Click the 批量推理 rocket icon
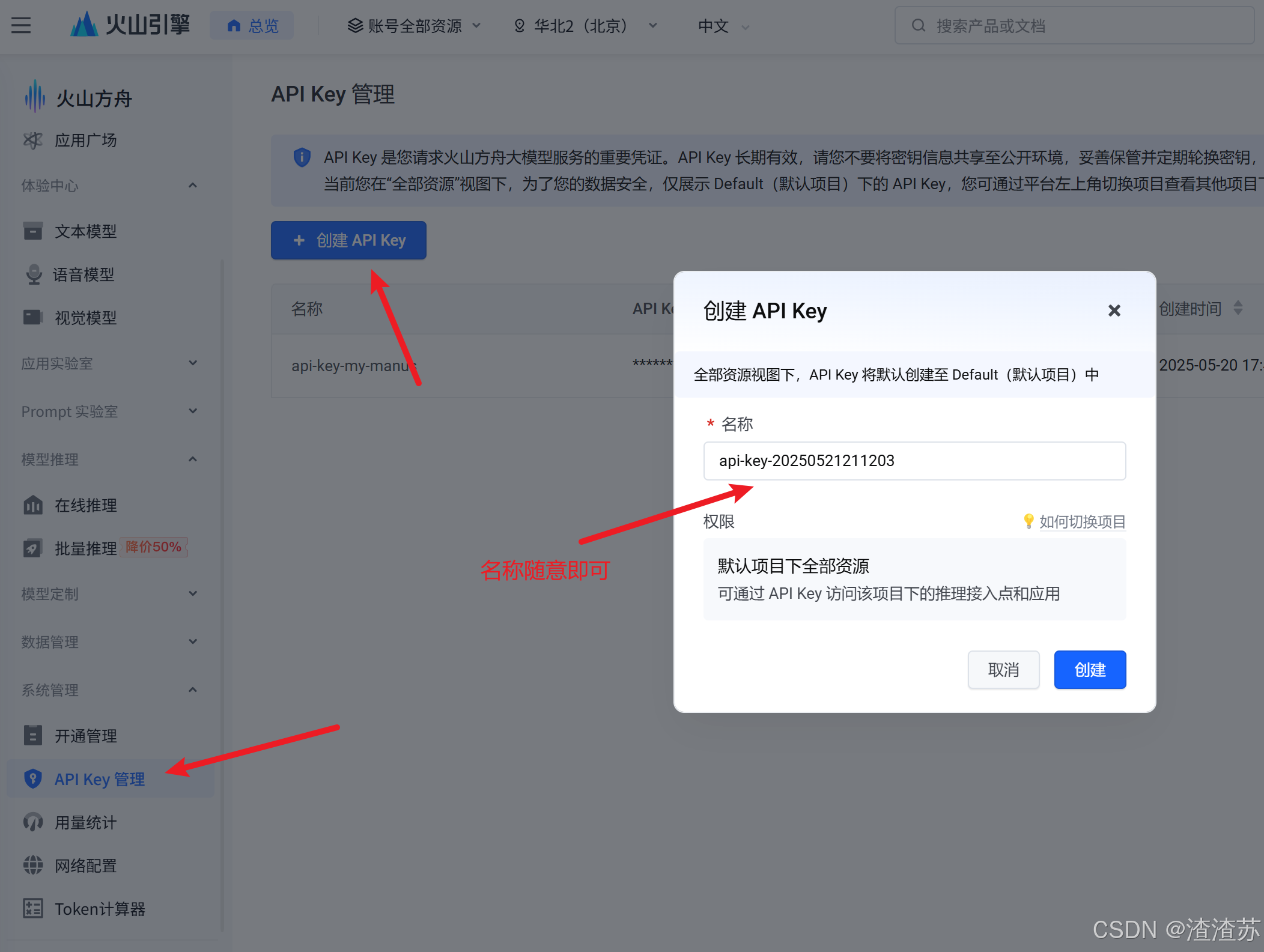Screen dimensions: 1264x952 pos(33,548)
